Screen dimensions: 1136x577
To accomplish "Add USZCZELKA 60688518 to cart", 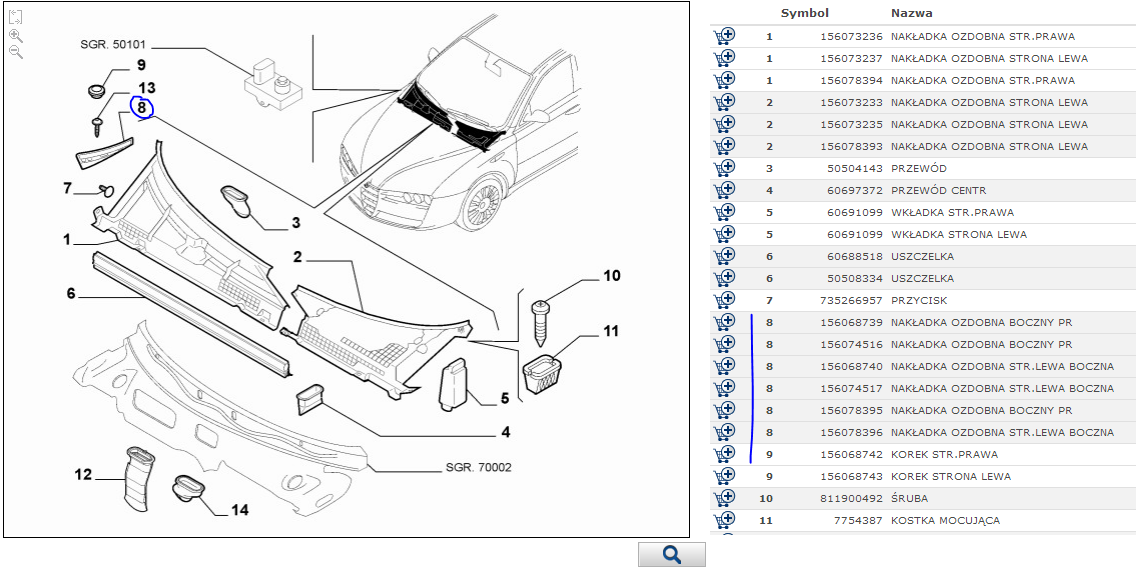I will point(724,257).
